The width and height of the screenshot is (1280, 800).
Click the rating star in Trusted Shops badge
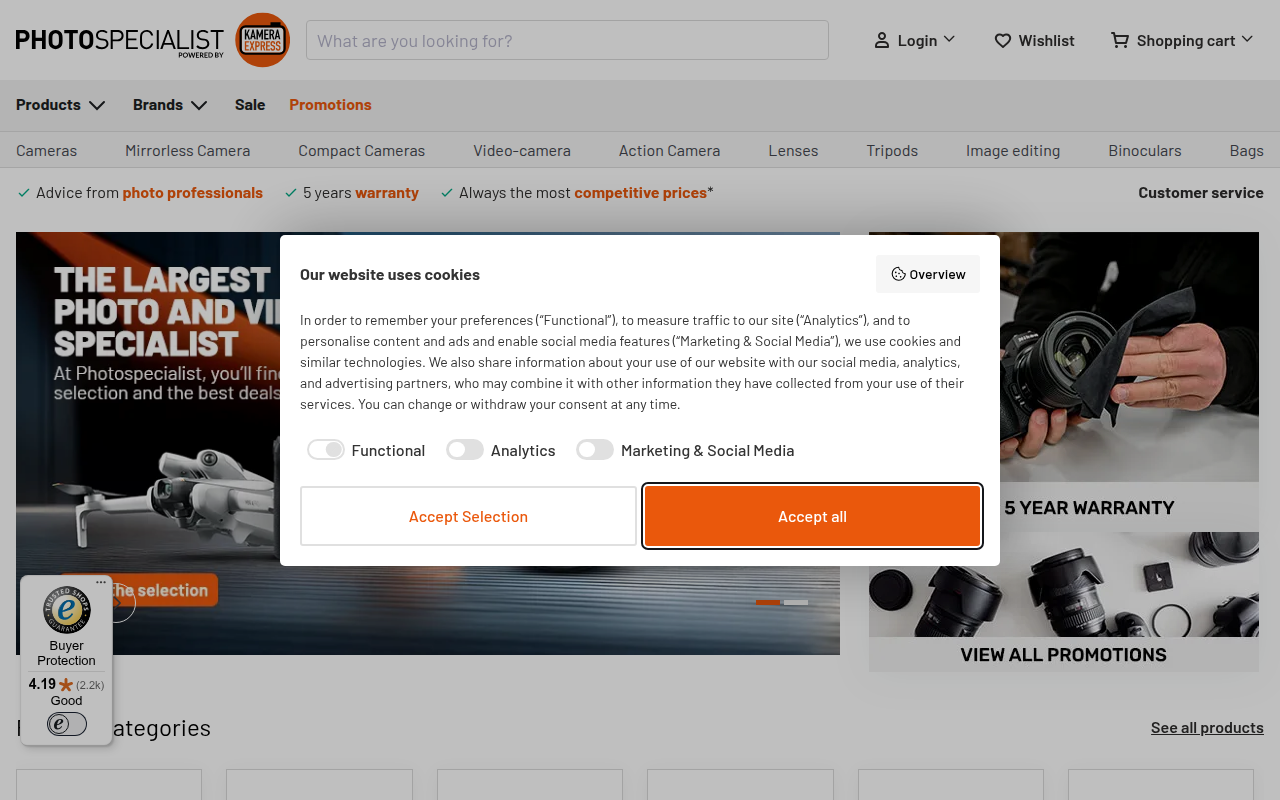coord(66,685)
